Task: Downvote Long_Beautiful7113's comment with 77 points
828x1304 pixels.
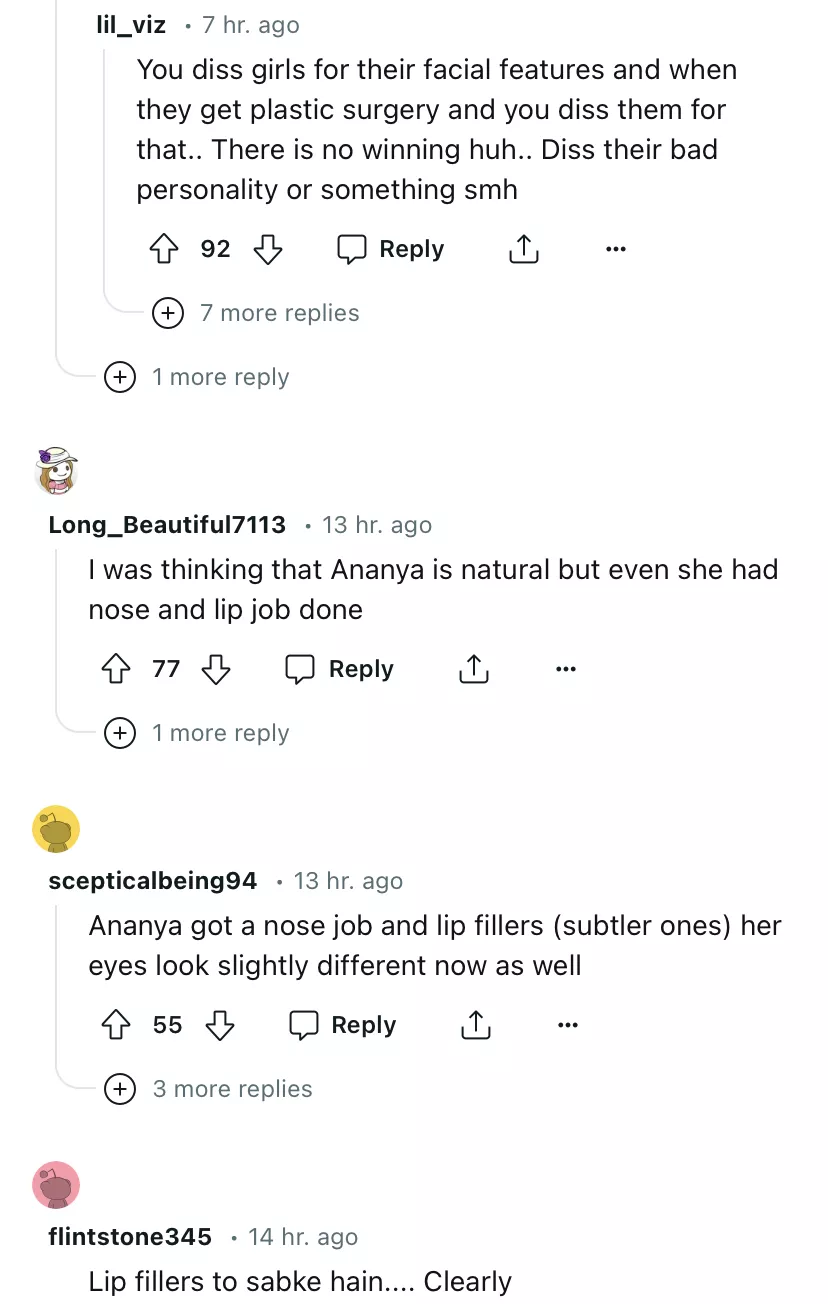Action: (x=216, y=669)
